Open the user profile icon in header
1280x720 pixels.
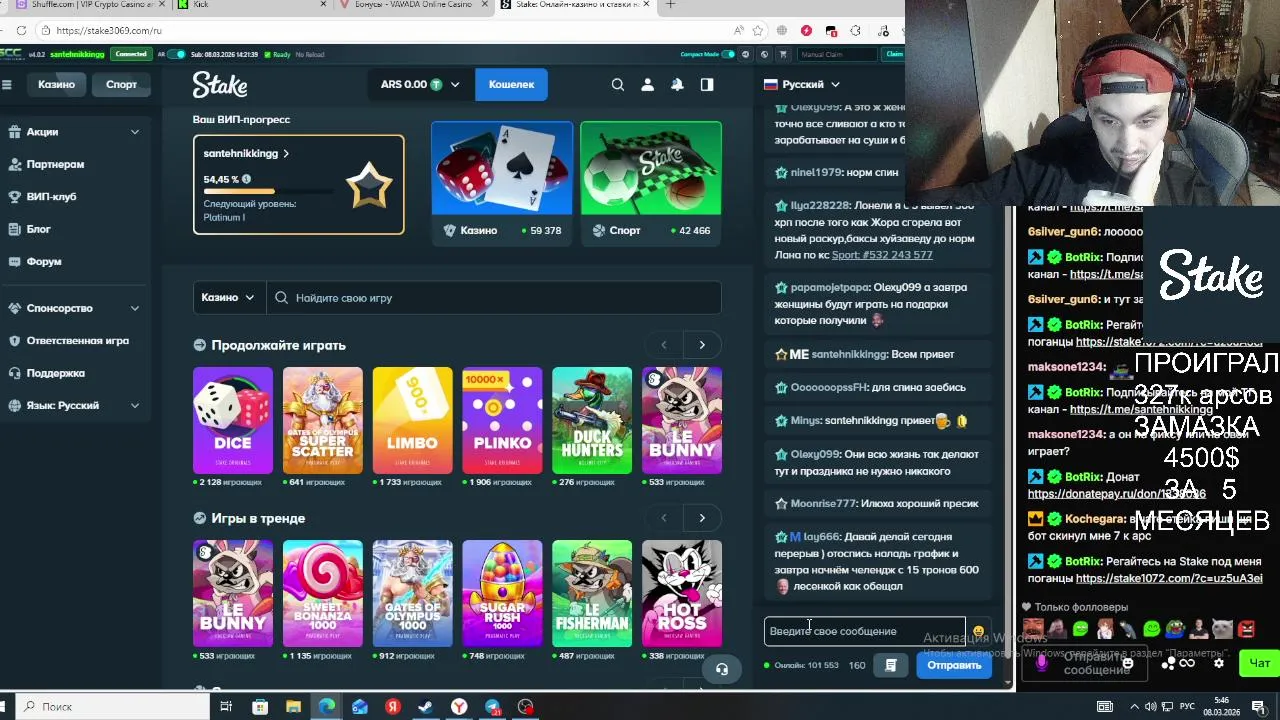[x=647, y=85]
